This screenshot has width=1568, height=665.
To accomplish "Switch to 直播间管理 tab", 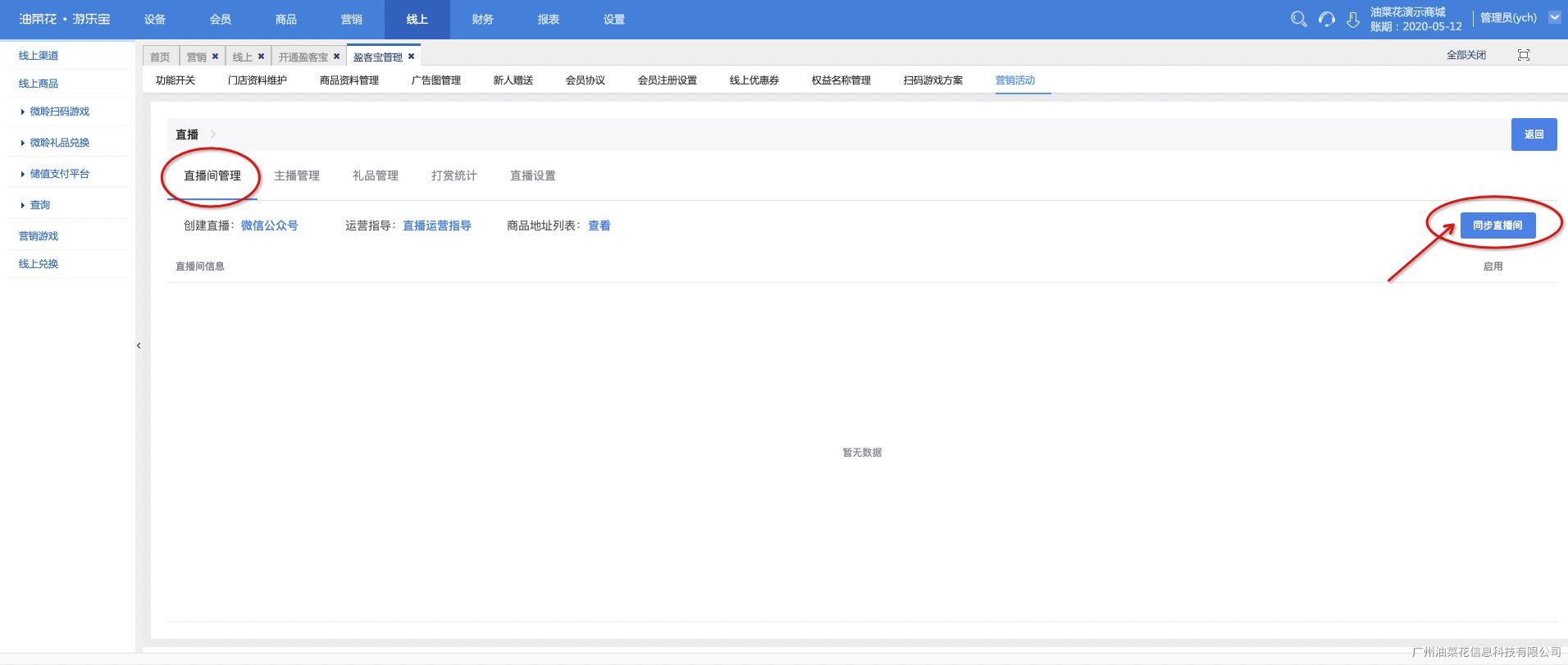I will tap(212, 175).
